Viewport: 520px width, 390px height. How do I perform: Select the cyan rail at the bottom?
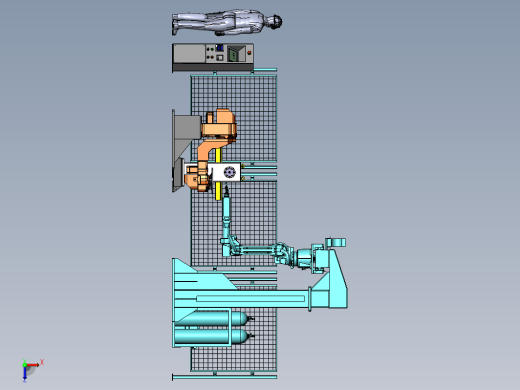(x=224, y=377)
